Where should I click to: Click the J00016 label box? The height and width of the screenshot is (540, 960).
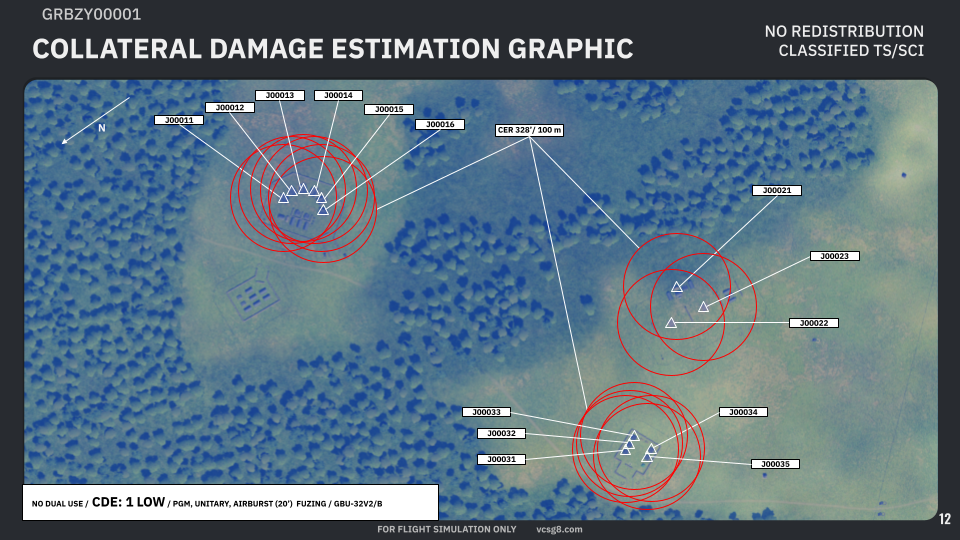[x=440, y=124]
